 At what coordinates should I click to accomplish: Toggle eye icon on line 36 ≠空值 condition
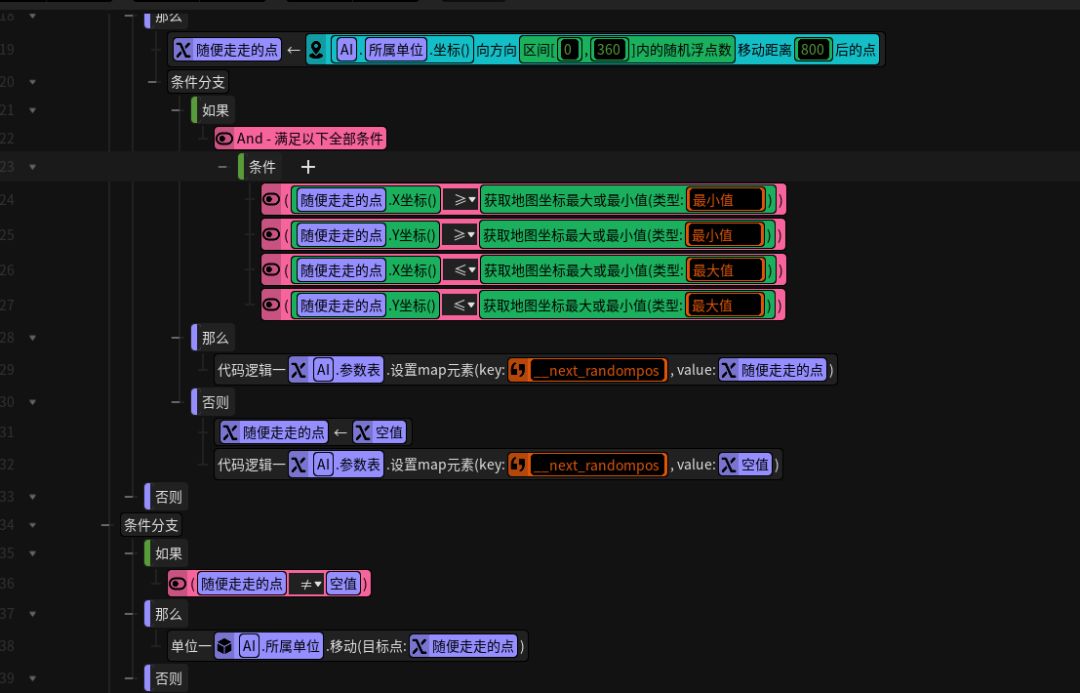coord(177,583)
